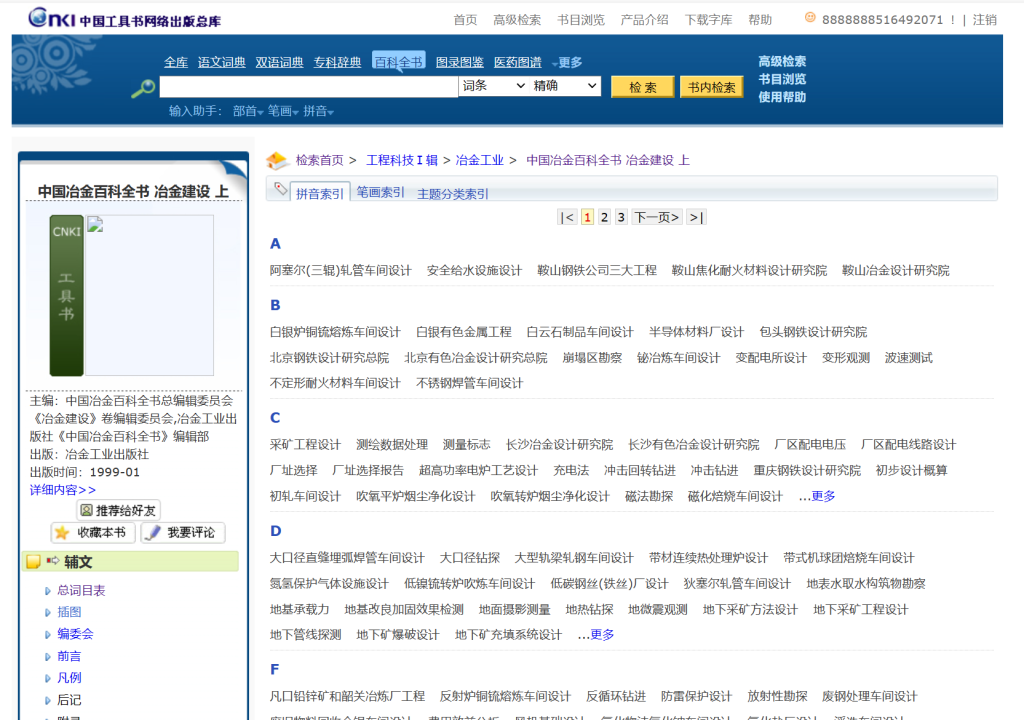Click the yellow note icon beside 辅文
1024x720 pixels.
tap(34, 562)
